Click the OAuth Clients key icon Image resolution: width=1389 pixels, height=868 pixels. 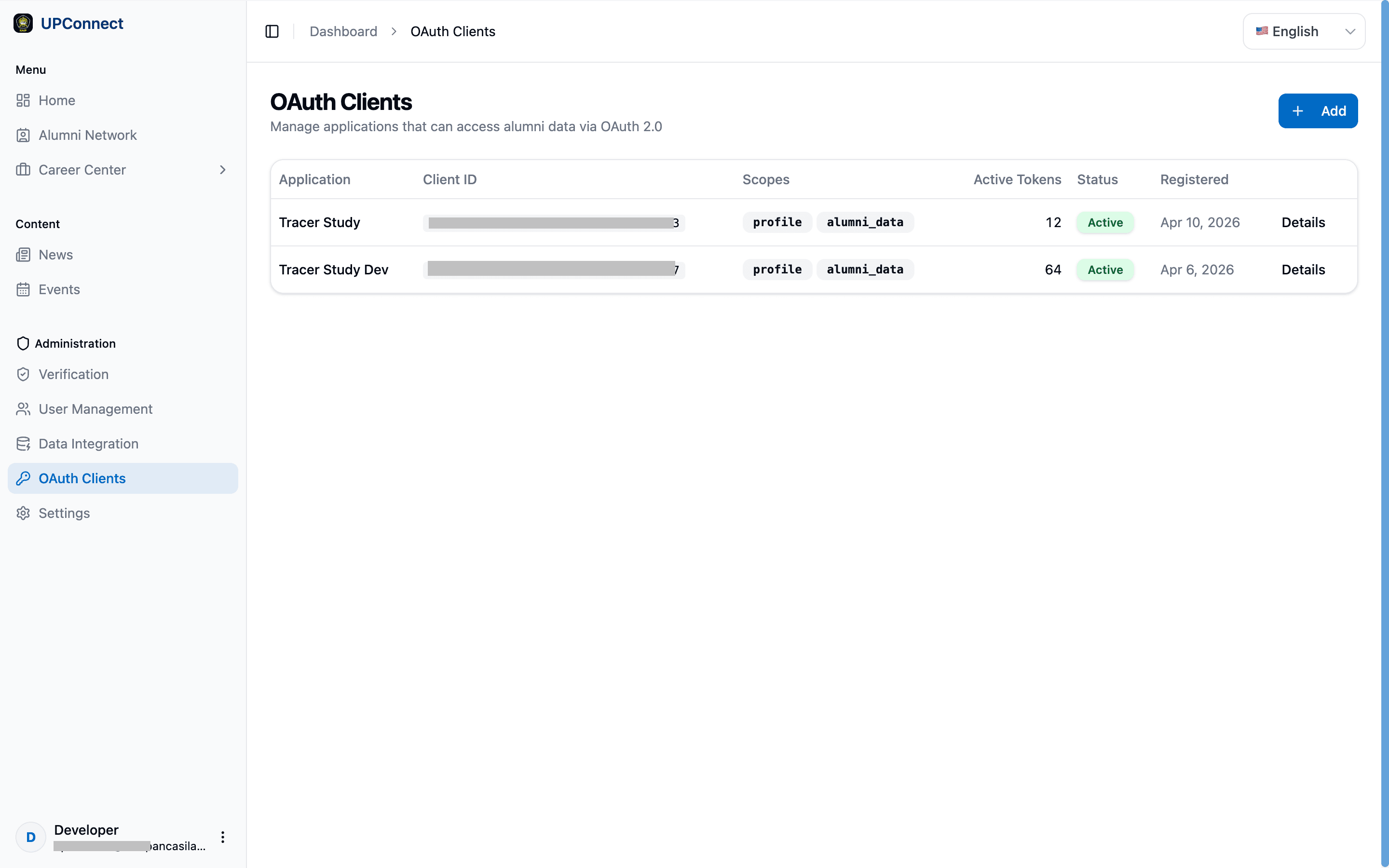[23, 478]
